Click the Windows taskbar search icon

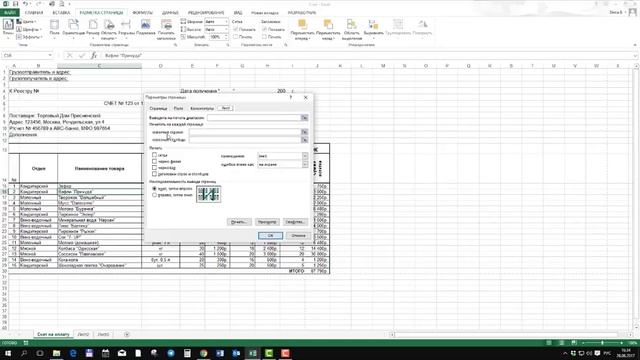click(x=24, y=353)
